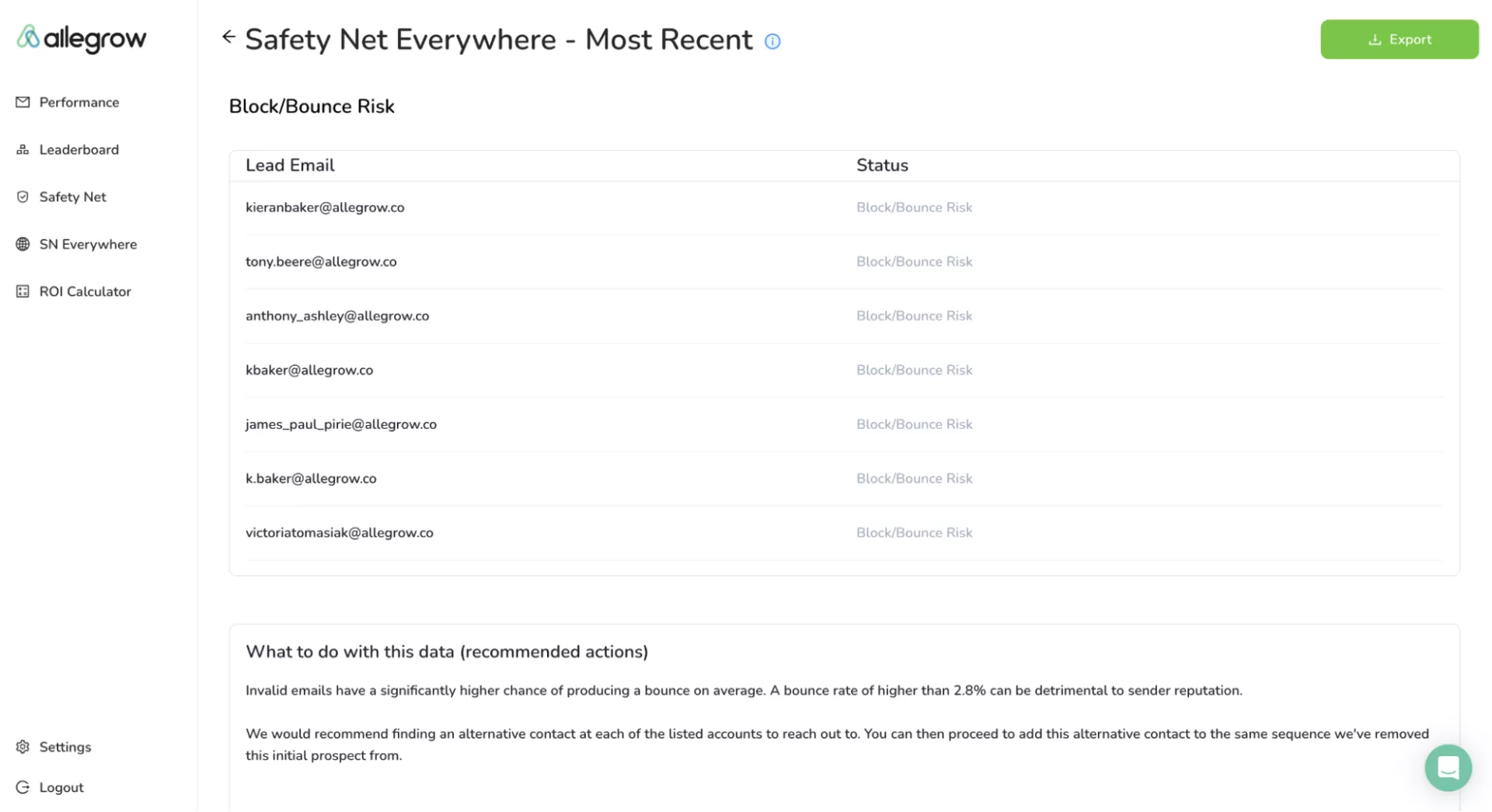
Task: Click the back arrow beside the page title
Action: (x=228, y=37)
